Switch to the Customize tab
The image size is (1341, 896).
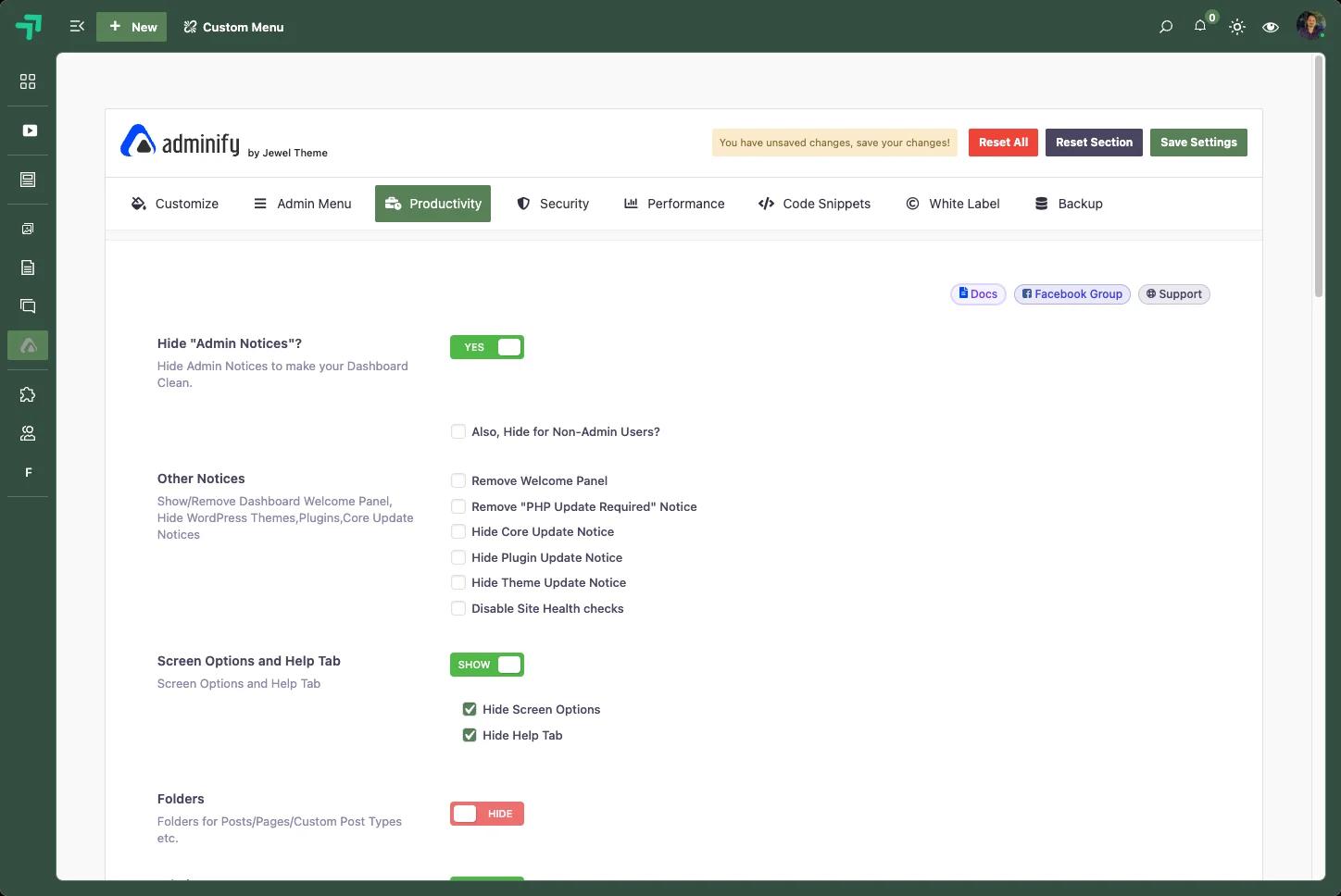pyautogui.click(x=175, y=204)
